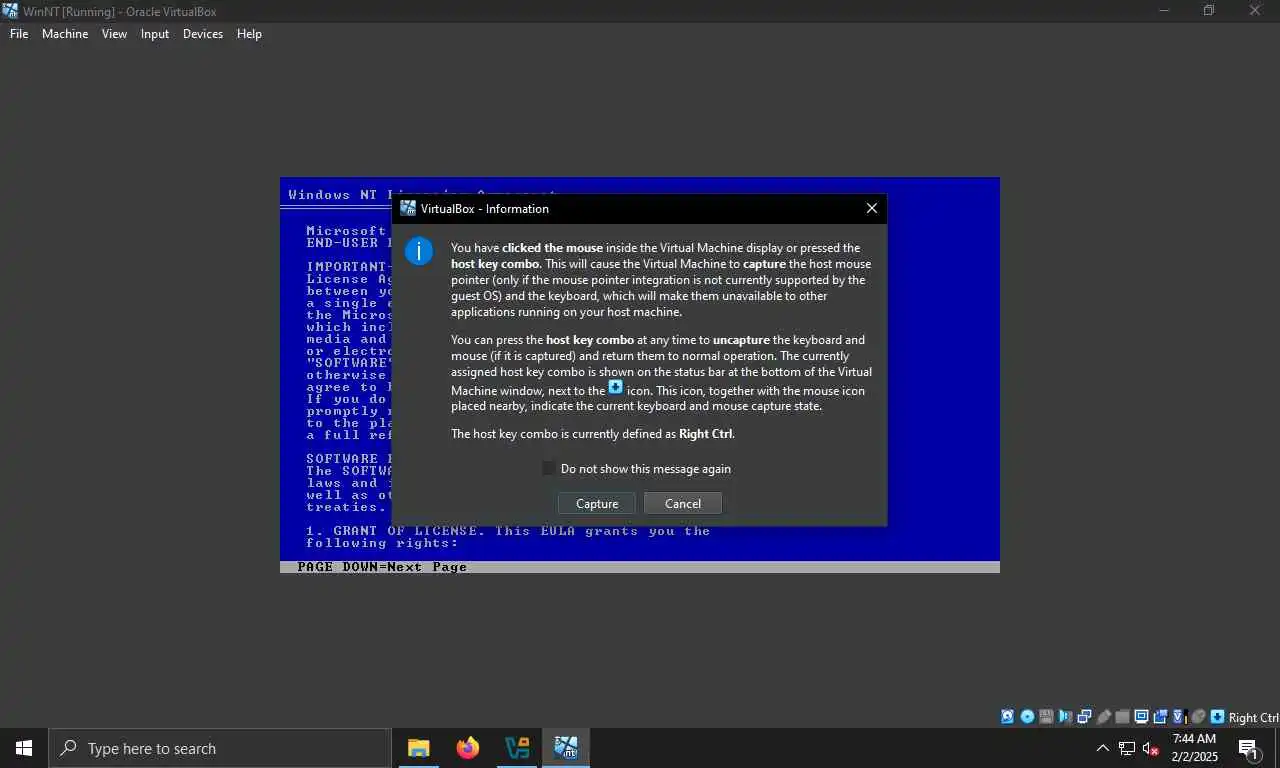Click the PAGE DOWN=Next Page text
This screenshot has height=768, width=1280.
pos(382,567)
